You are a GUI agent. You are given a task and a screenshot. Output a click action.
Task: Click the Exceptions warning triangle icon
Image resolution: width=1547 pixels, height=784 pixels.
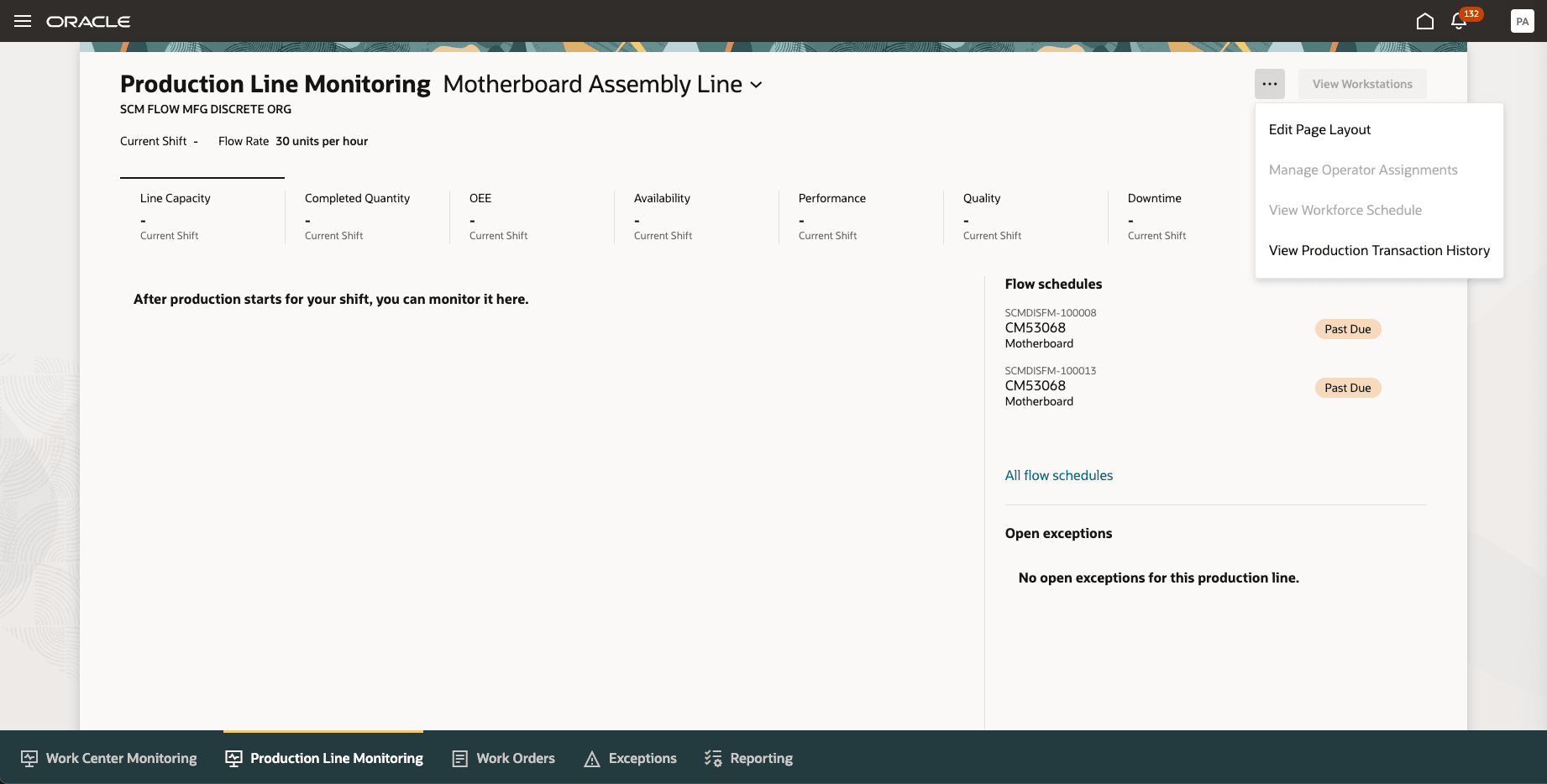(592, 759)
